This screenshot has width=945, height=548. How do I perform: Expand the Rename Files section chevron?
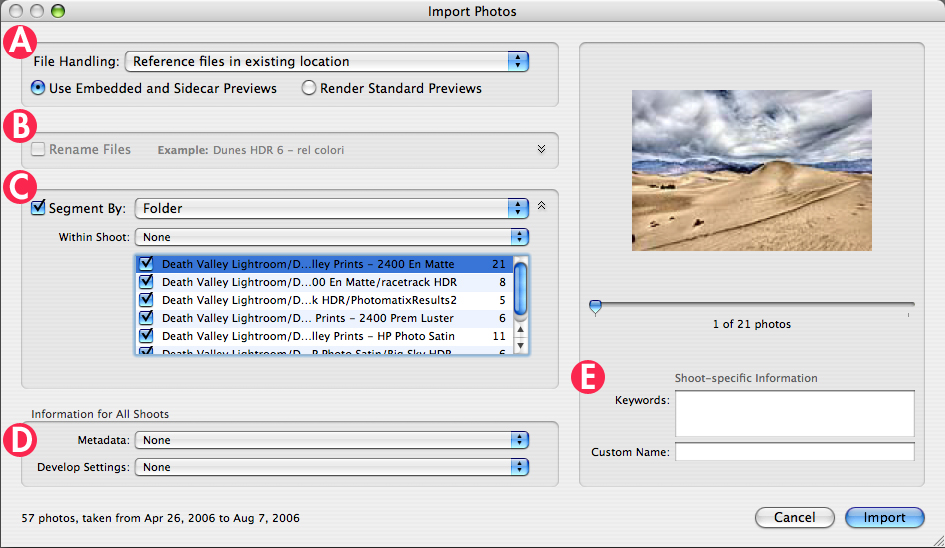(541, 150)
